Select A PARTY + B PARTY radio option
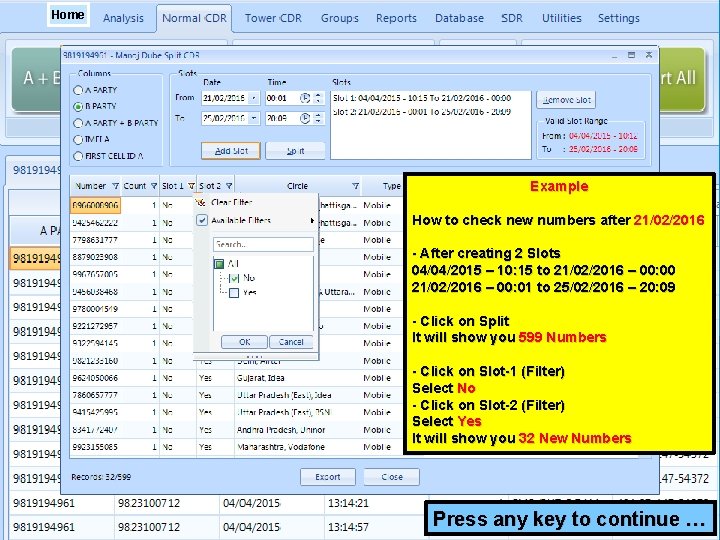The image size is (720, 540). coord(78,123)
